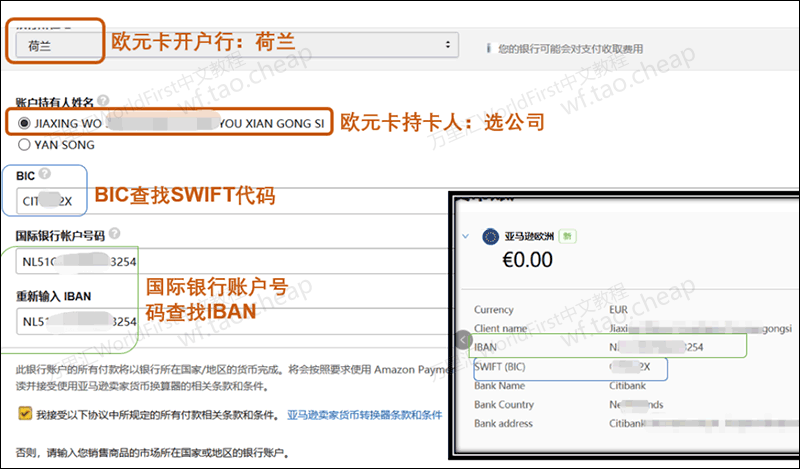Click the help icon next to BIC label
This screenshot has width=800, height=469.
pyautogui.click(x=45, y=174)
